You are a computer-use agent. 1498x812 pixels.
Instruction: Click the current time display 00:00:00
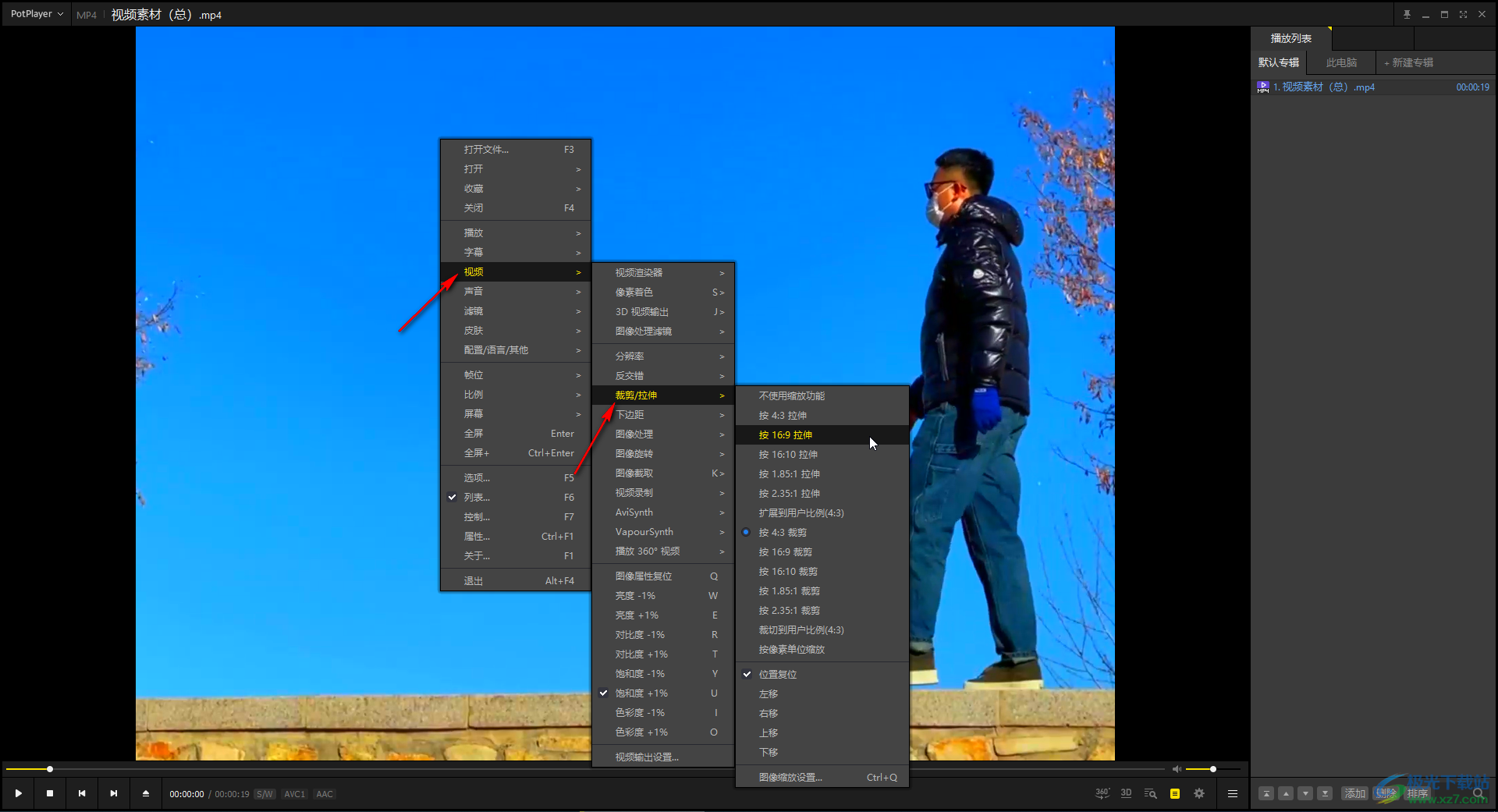click(x=187, y=794)
